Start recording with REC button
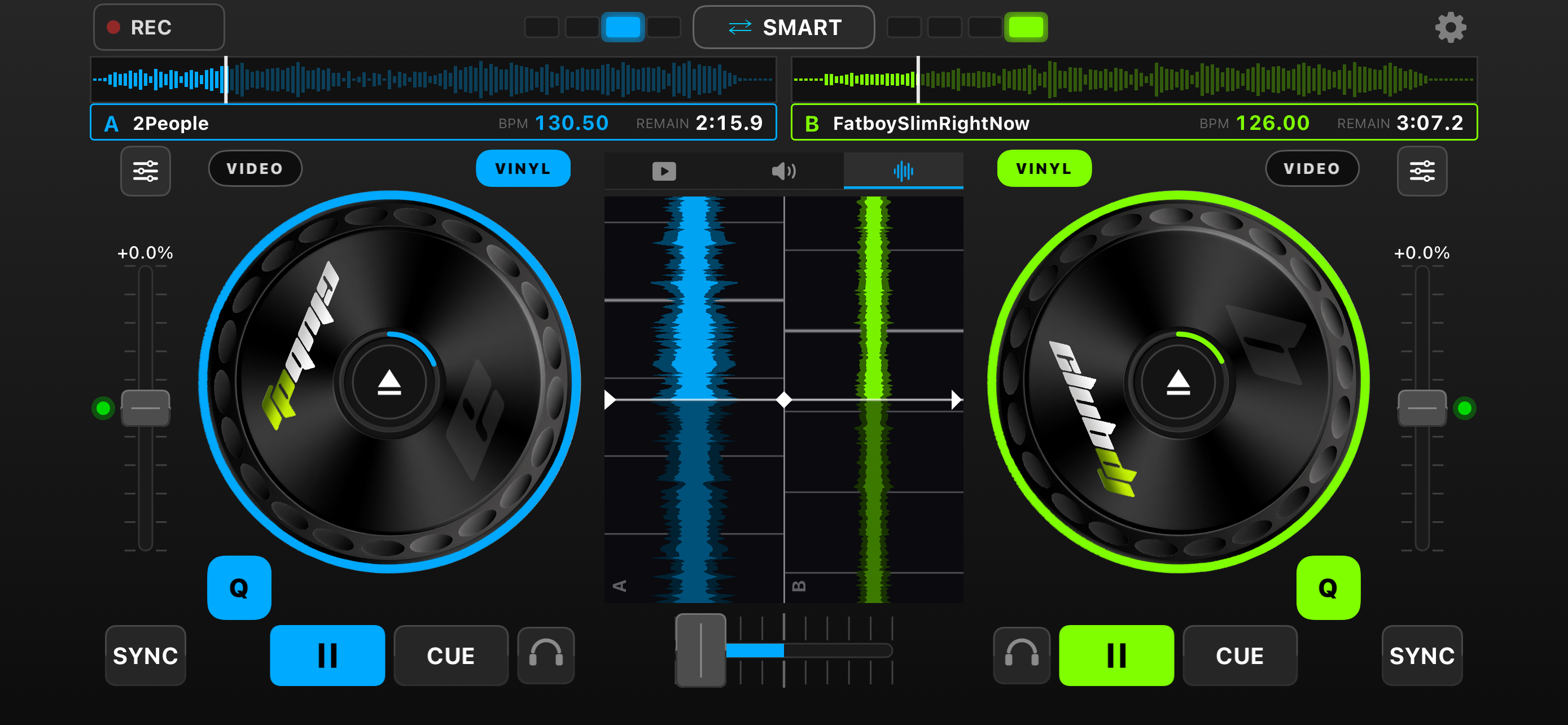 pyautogui.click(x=159, y=28)
